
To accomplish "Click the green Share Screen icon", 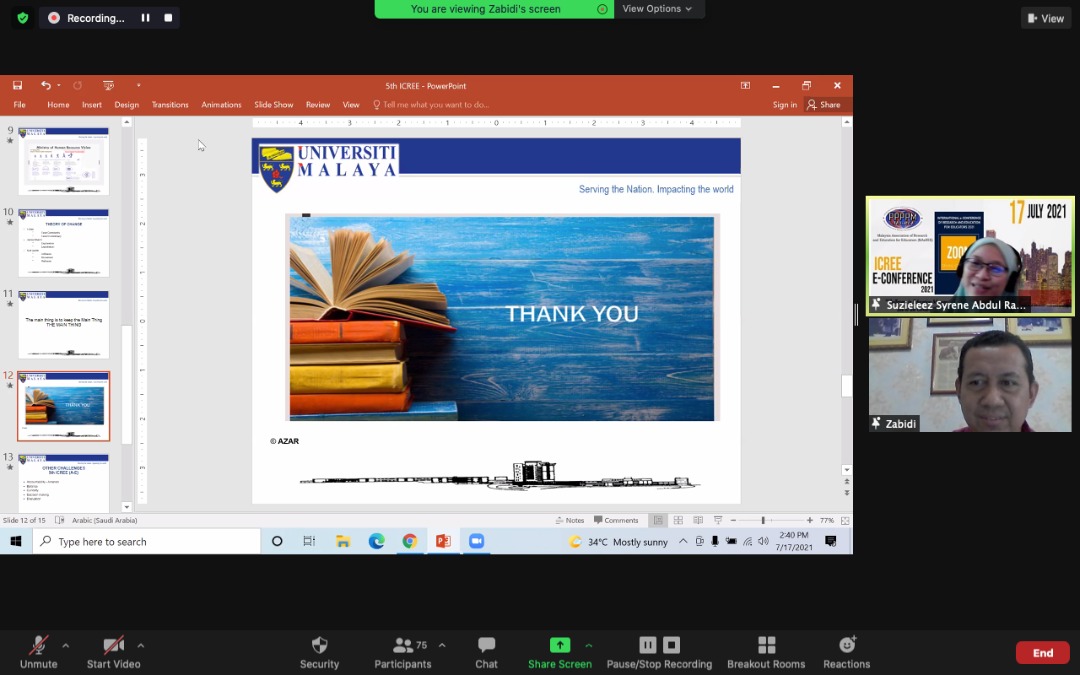I will point(560,645).
